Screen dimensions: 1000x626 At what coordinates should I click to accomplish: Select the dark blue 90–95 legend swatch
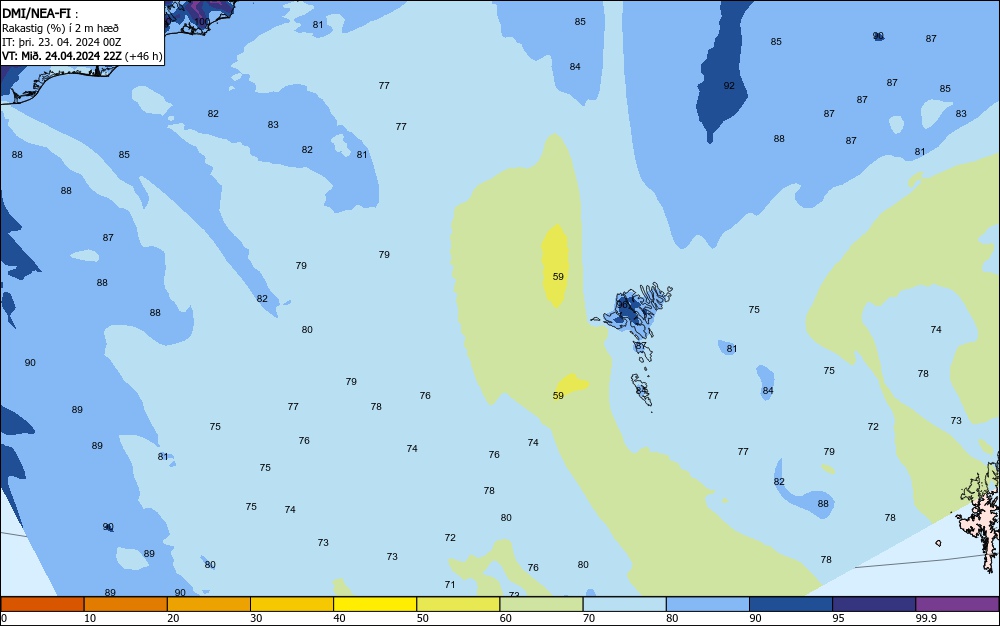pos(791,604)
